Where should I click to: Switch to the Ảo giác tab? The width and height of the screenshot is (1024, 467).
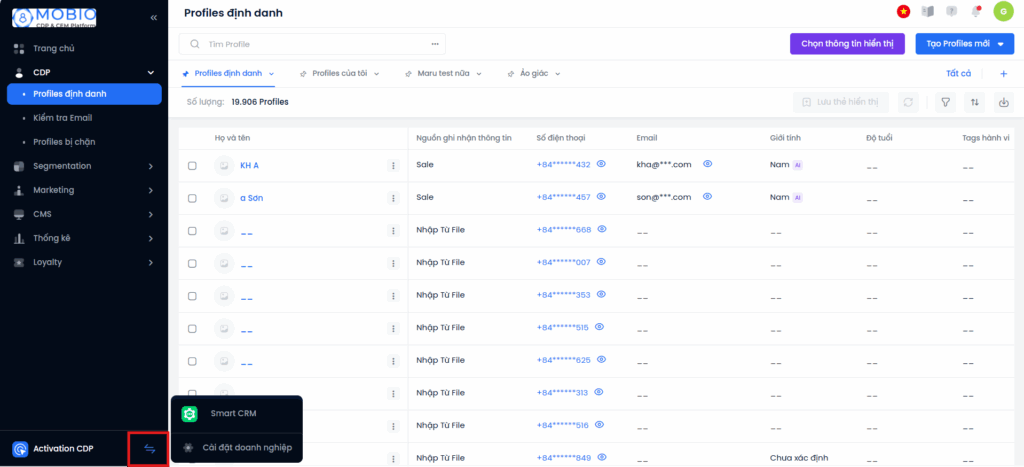[x=536, y=74]
